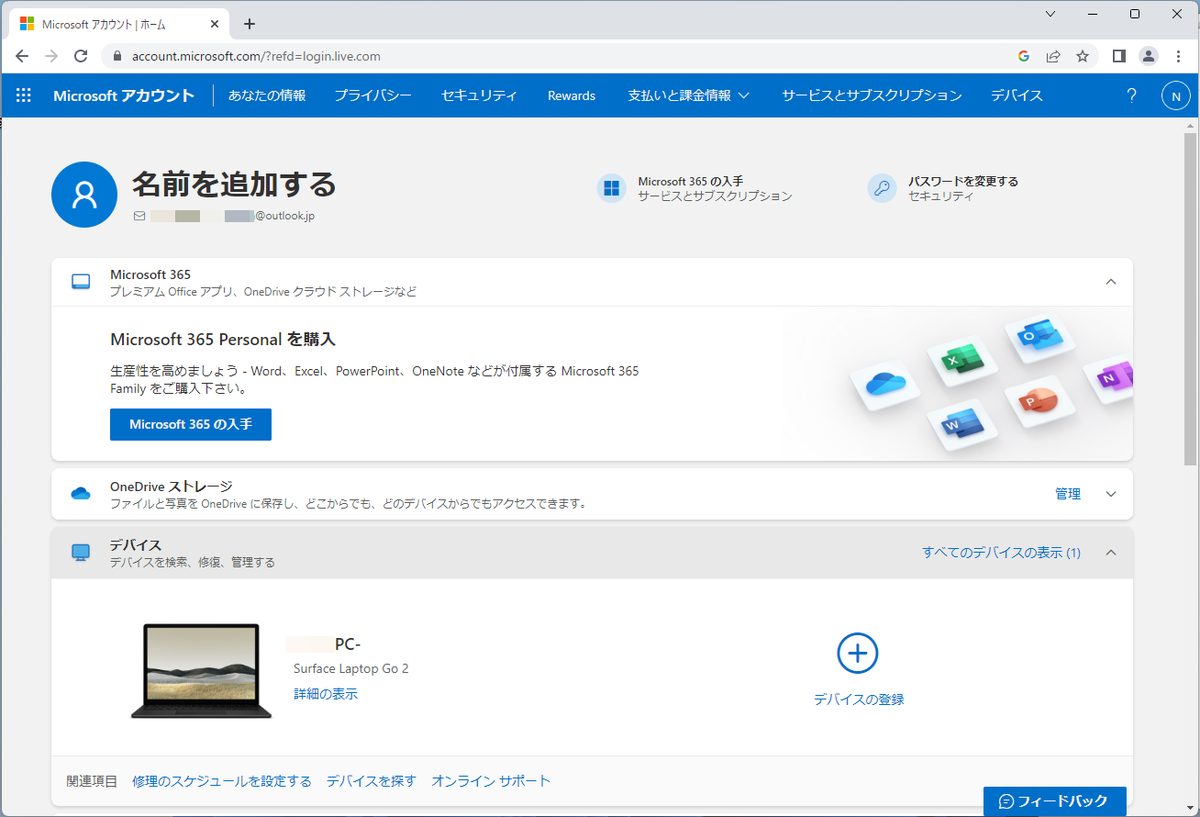
Task: Click the Microsoft 365 laptop section icon
Action: click(x=81, y=282)
